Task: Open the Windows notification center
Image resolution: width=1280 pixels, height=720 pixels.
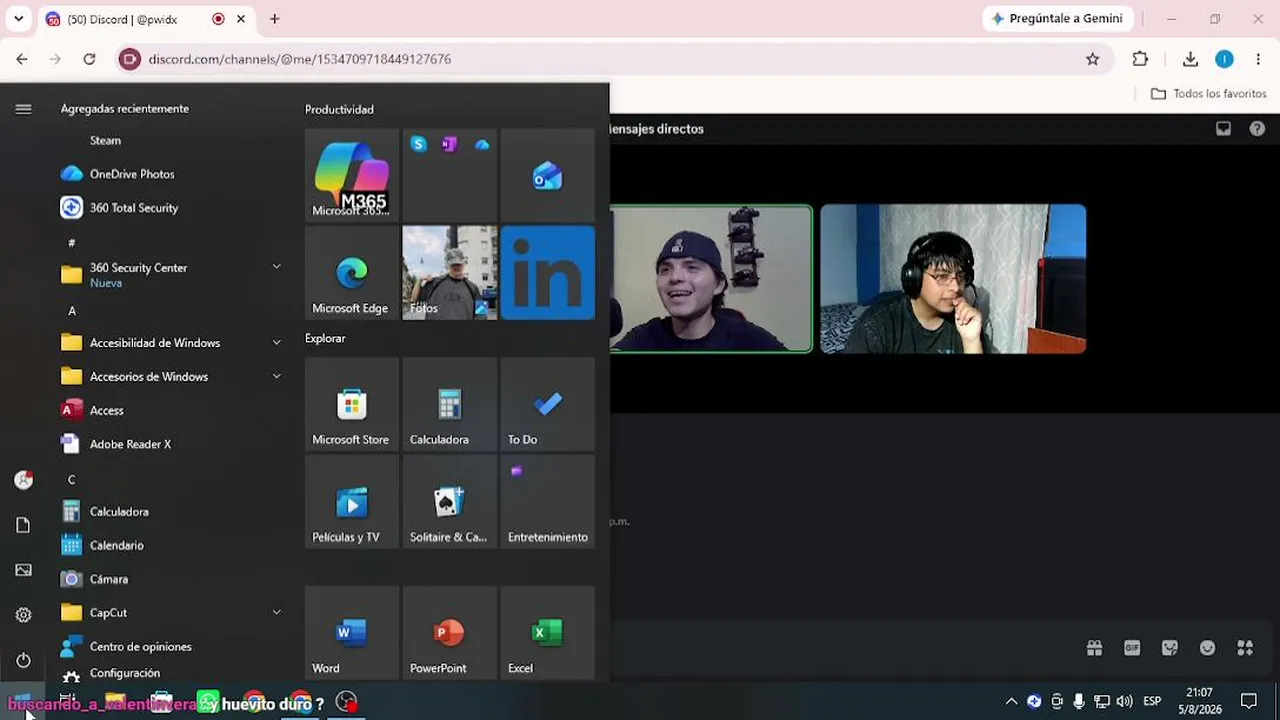Action: pyautogui.click(x=1248, y=702)
